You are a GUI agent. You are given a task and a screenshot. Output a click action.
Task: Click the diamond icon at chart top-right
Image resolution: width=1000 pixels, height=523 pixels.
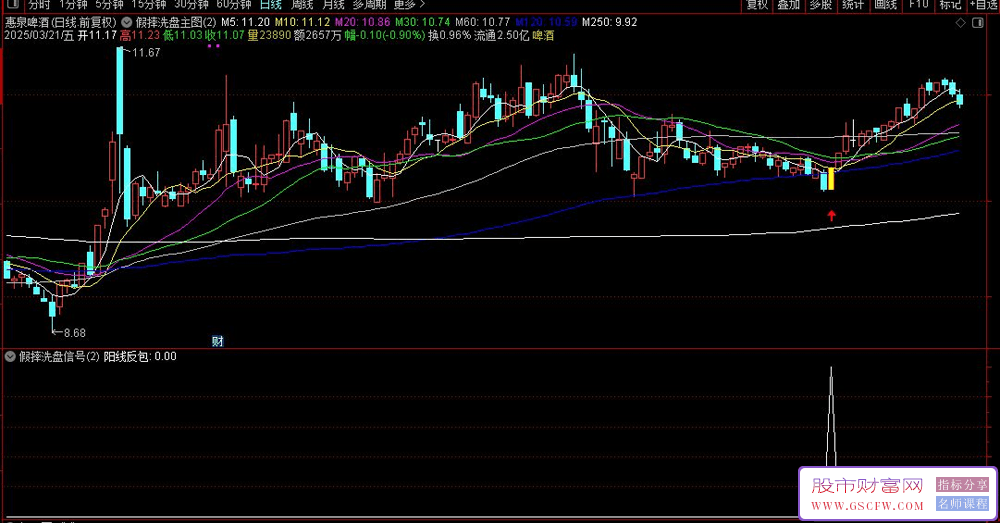pyautogui.click(x=960, y=22)
